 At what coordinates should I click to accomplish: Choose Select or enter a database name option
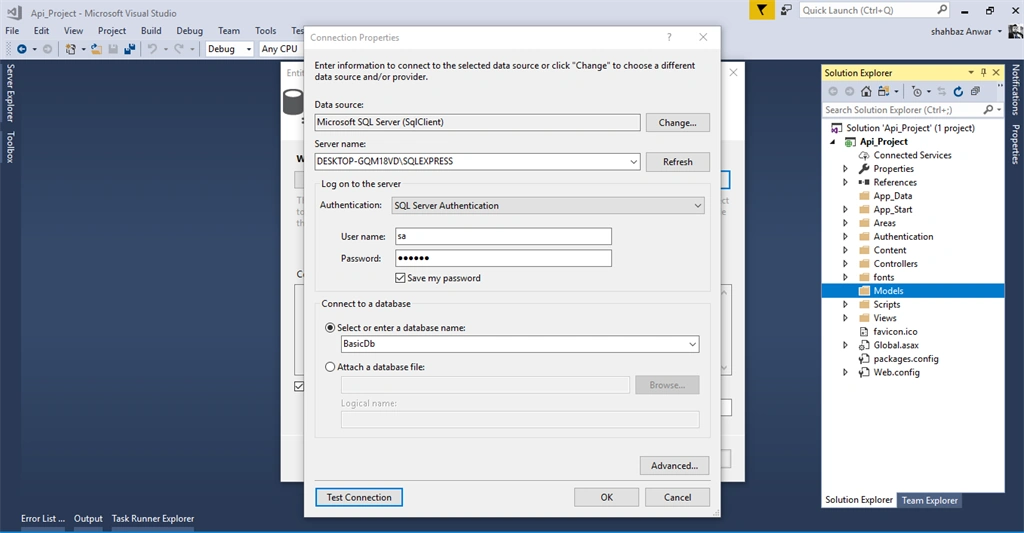click(330, 328)
